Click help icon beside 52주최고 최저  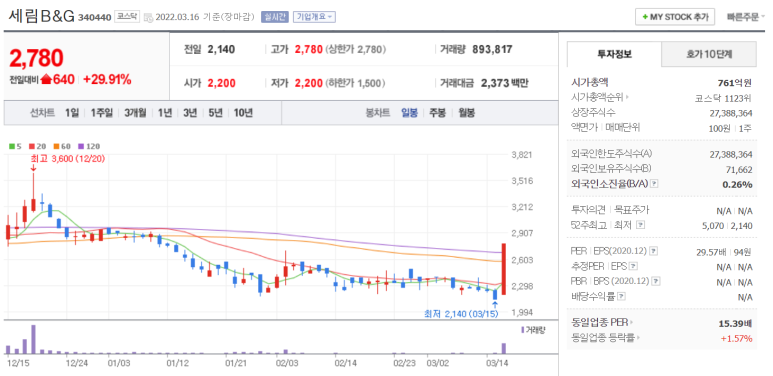point(640,225)
